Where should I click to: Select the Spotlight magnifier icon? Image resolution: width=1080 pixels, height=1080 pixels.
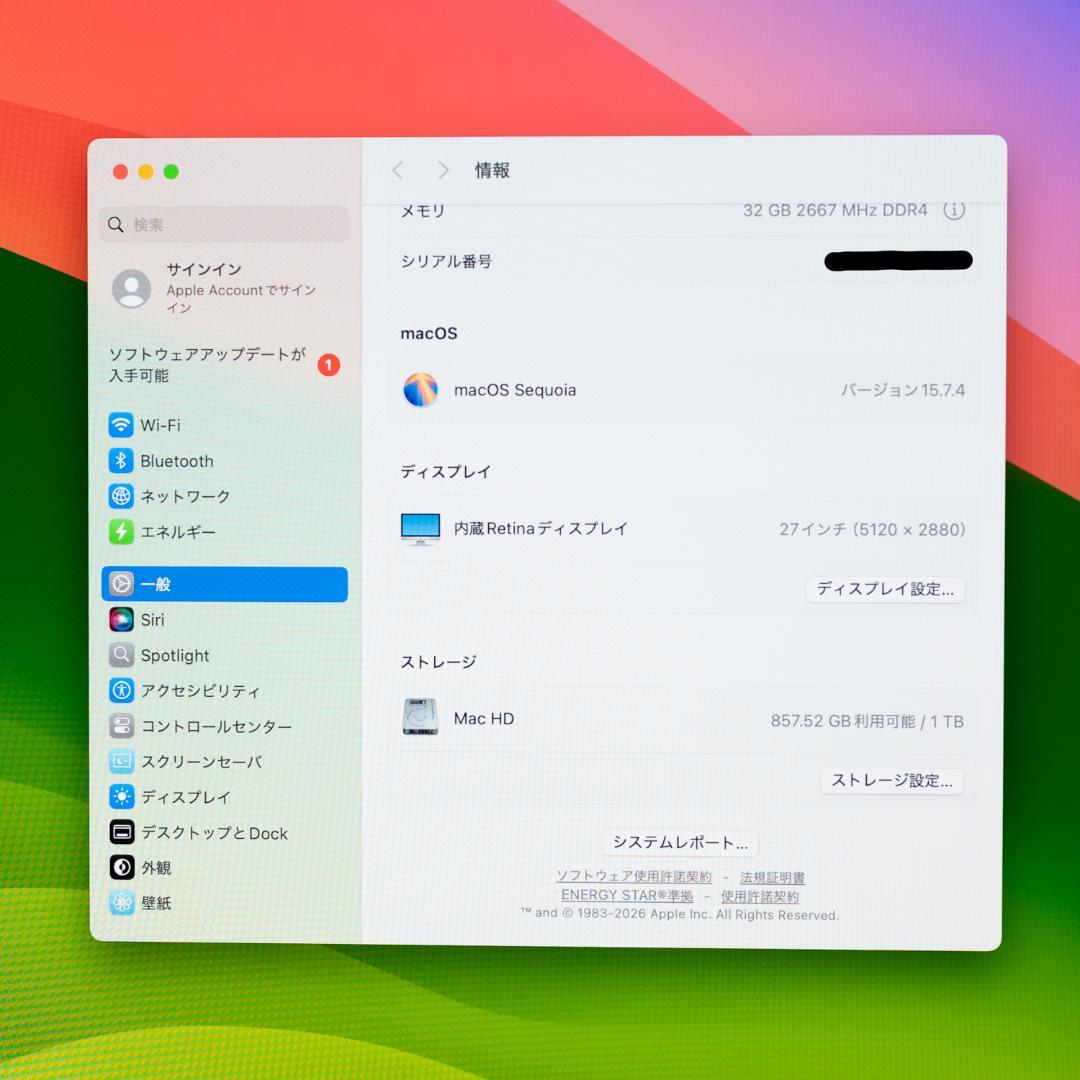coord(121,655)
